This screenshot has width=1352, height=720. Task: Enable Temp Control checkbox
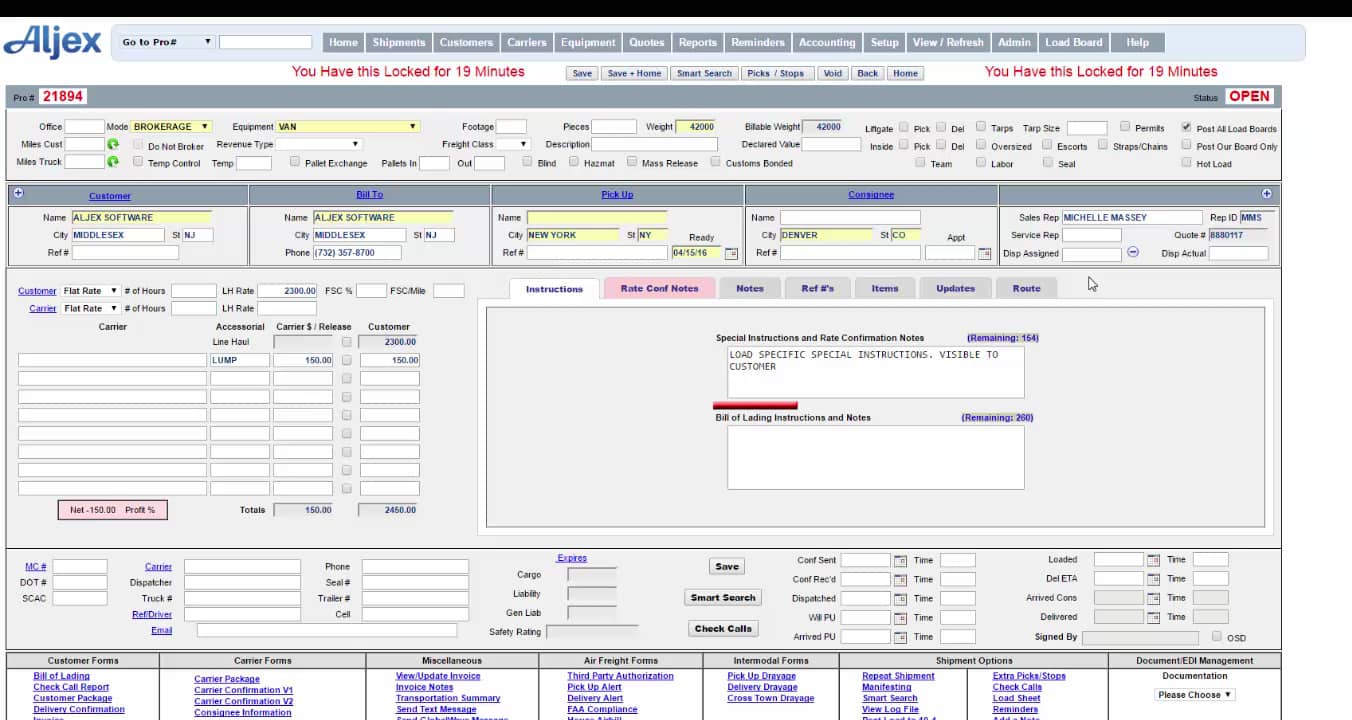(139, 162)
